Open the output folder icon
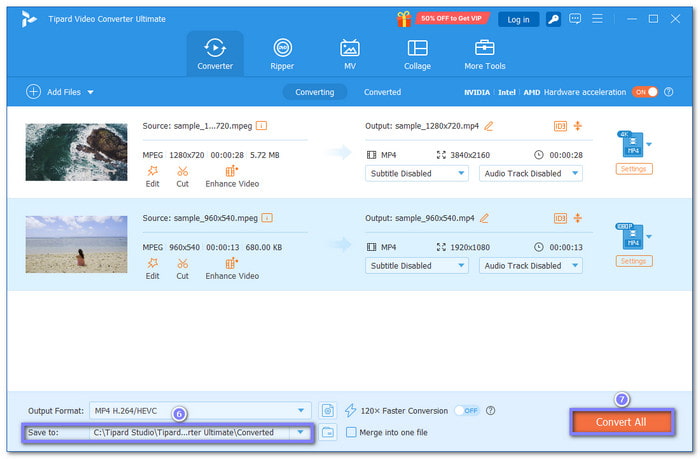 click(328, 432)
